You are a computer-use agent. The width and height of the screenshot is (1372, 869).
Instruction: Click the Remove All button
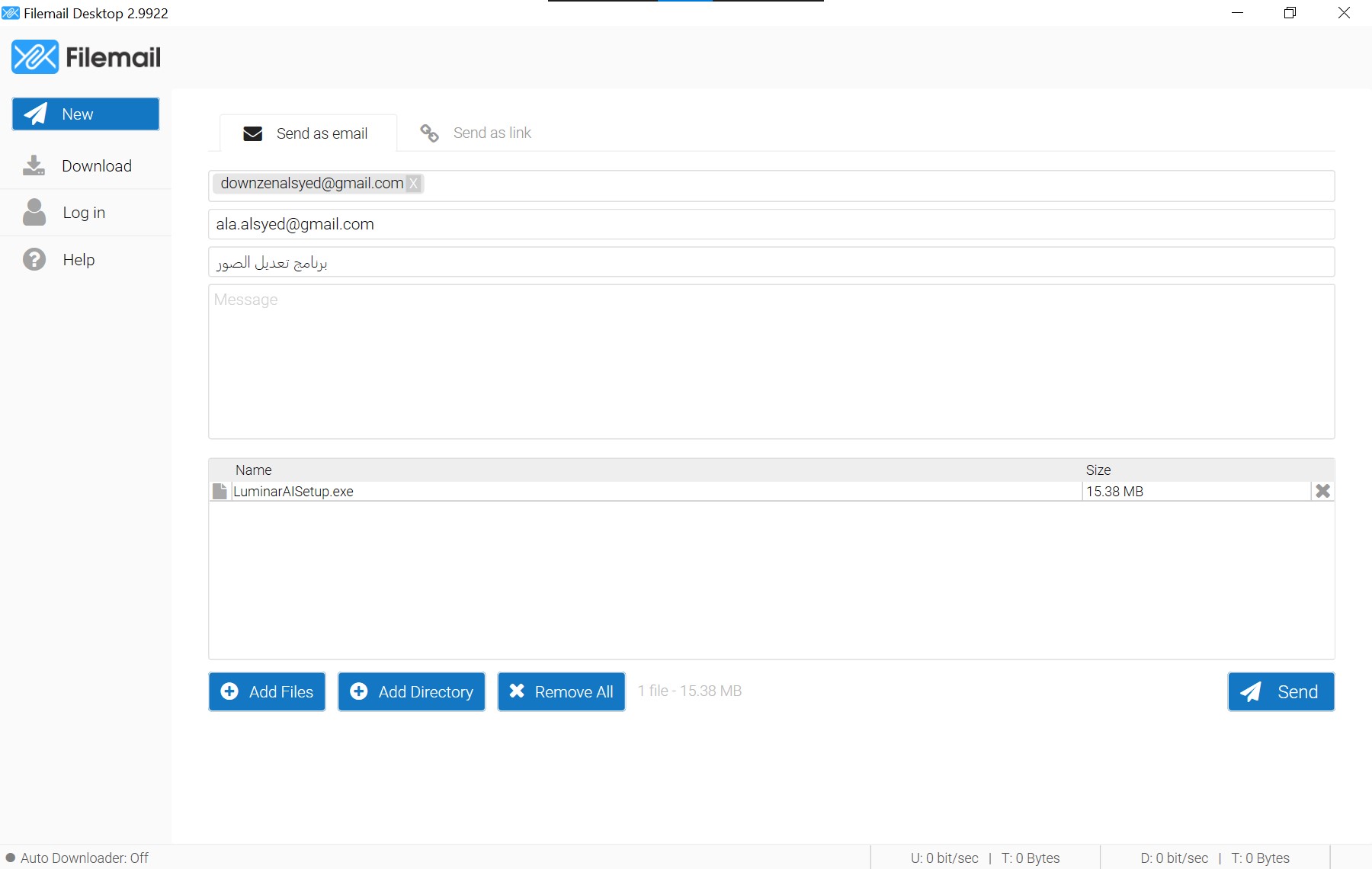pyautogui.click(x=561, y=691)
